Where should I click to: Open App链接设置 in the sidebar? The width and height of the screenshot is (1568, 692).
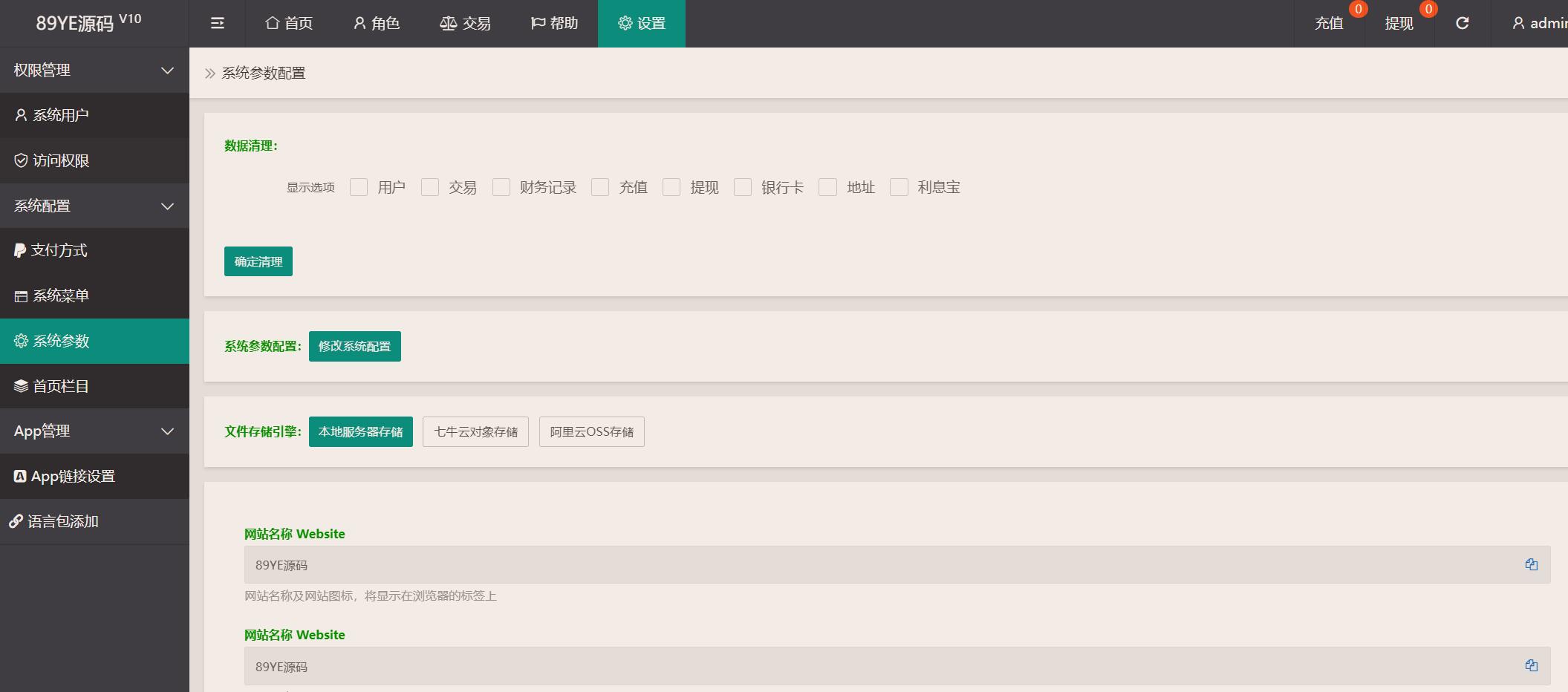click(x=94, y=476)
